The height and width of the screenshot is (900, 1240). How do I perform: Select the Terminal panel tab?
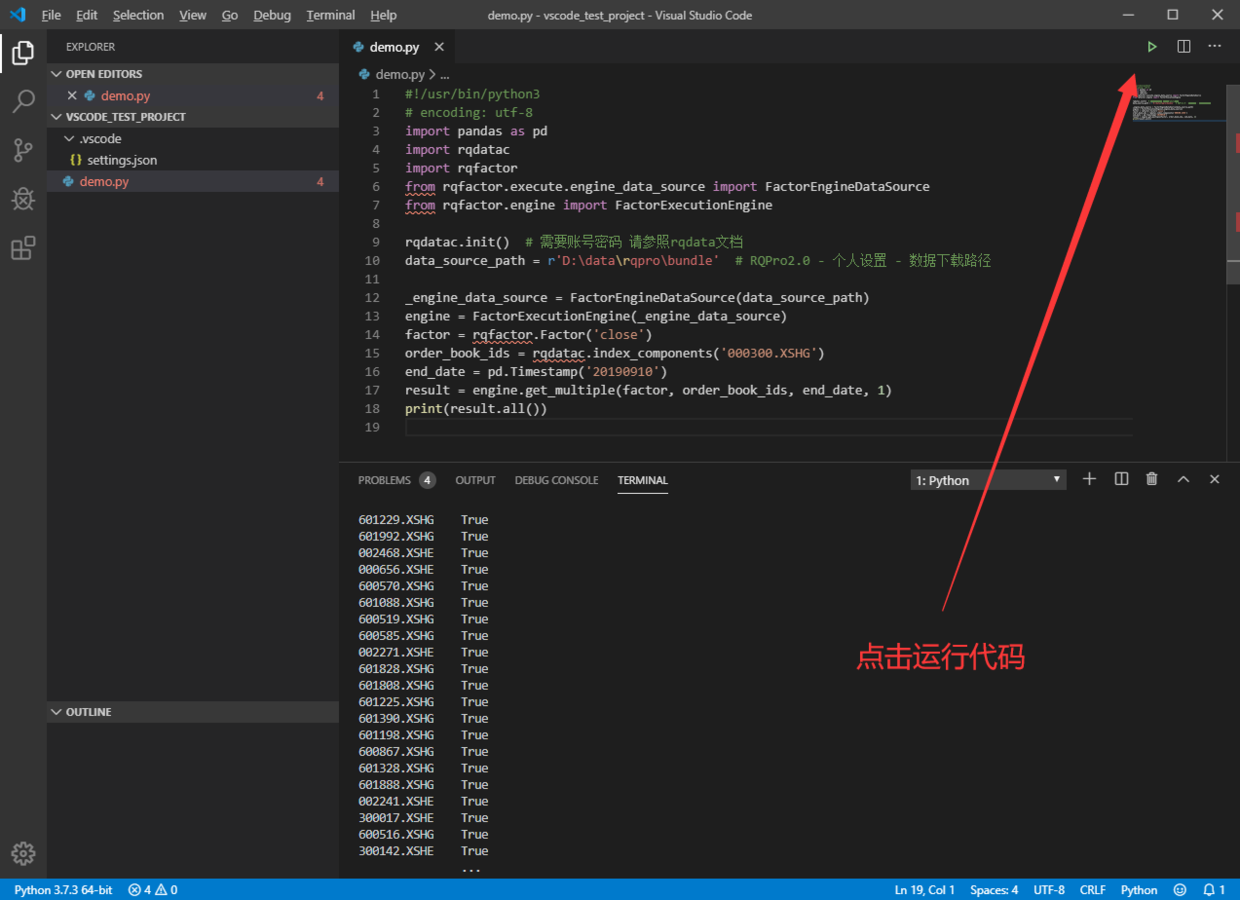(x=642, y=480)
